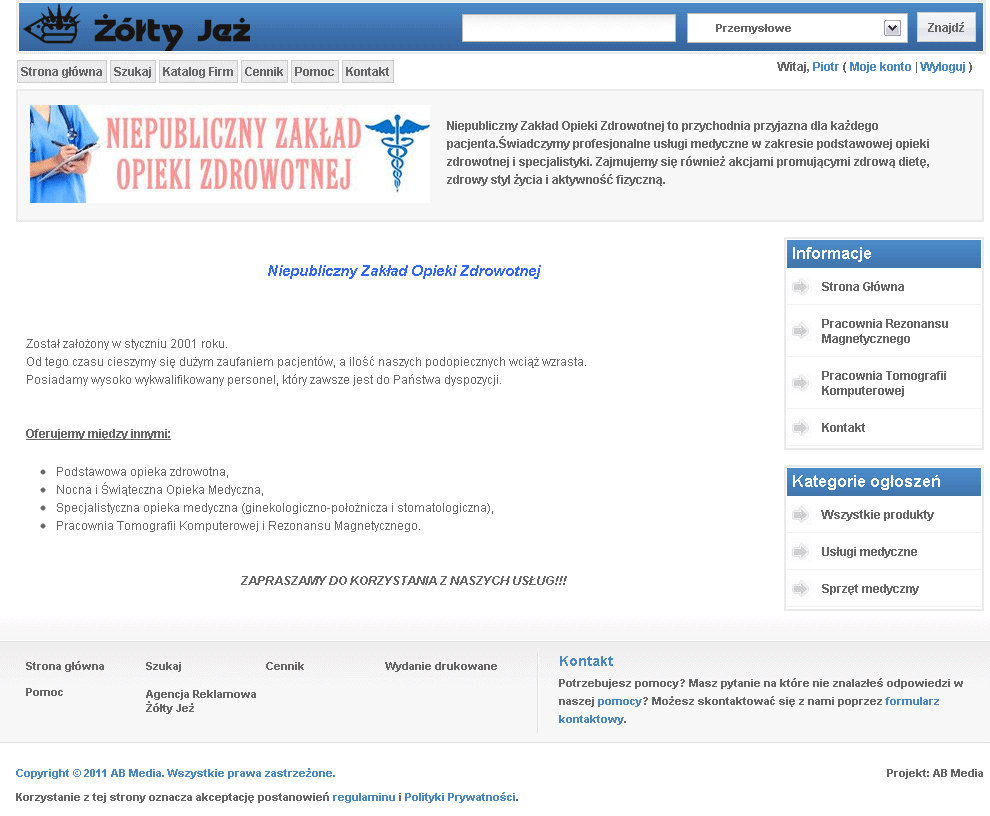Click arrow icon beside sidebar Kontakt entry
The width and height of the screenshot is (990, 816).
tap(800, 428)
